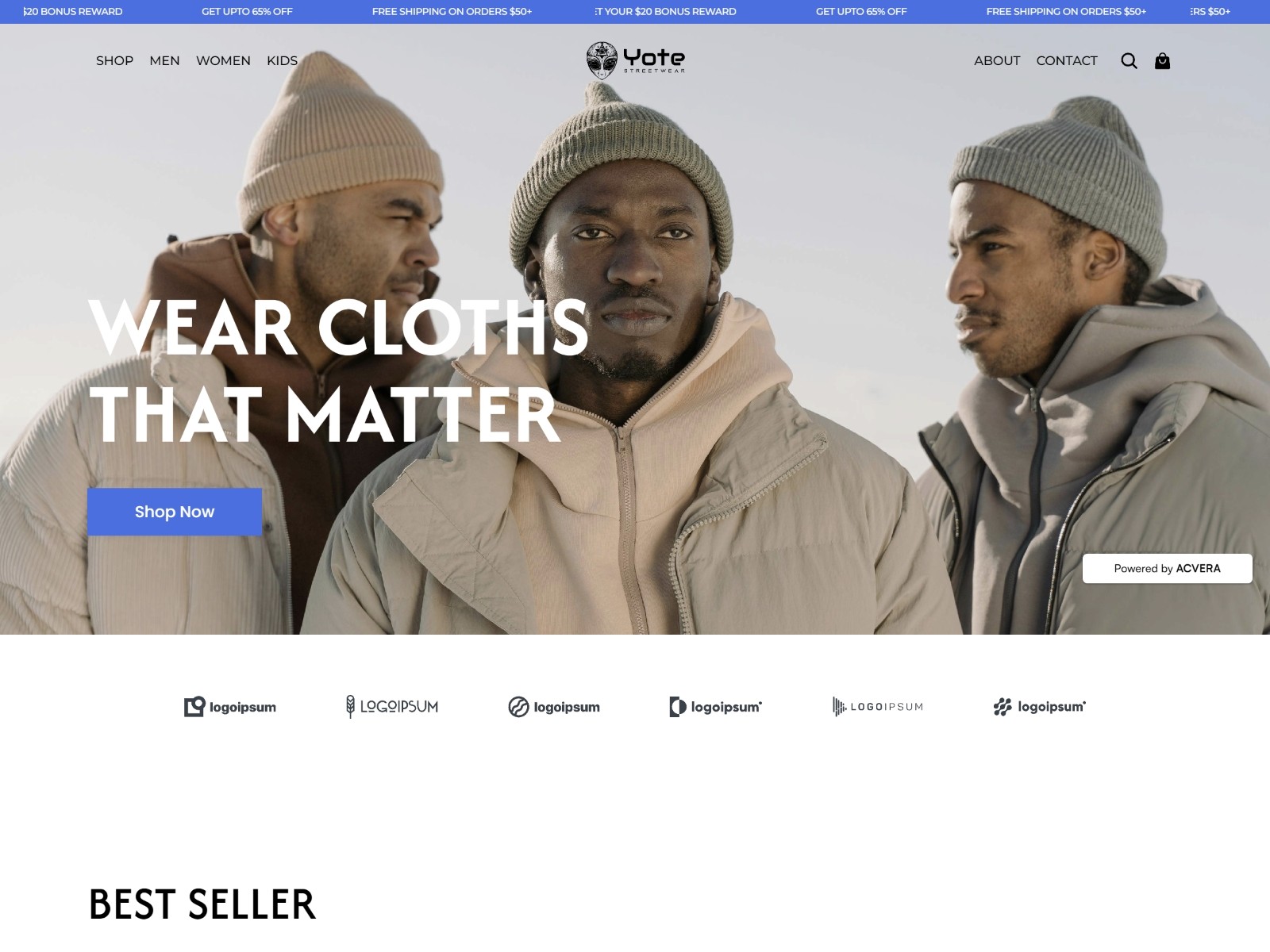Open the CONTACT page link
This screenshot has width=1270, height=952.
tap(1067, 61)
